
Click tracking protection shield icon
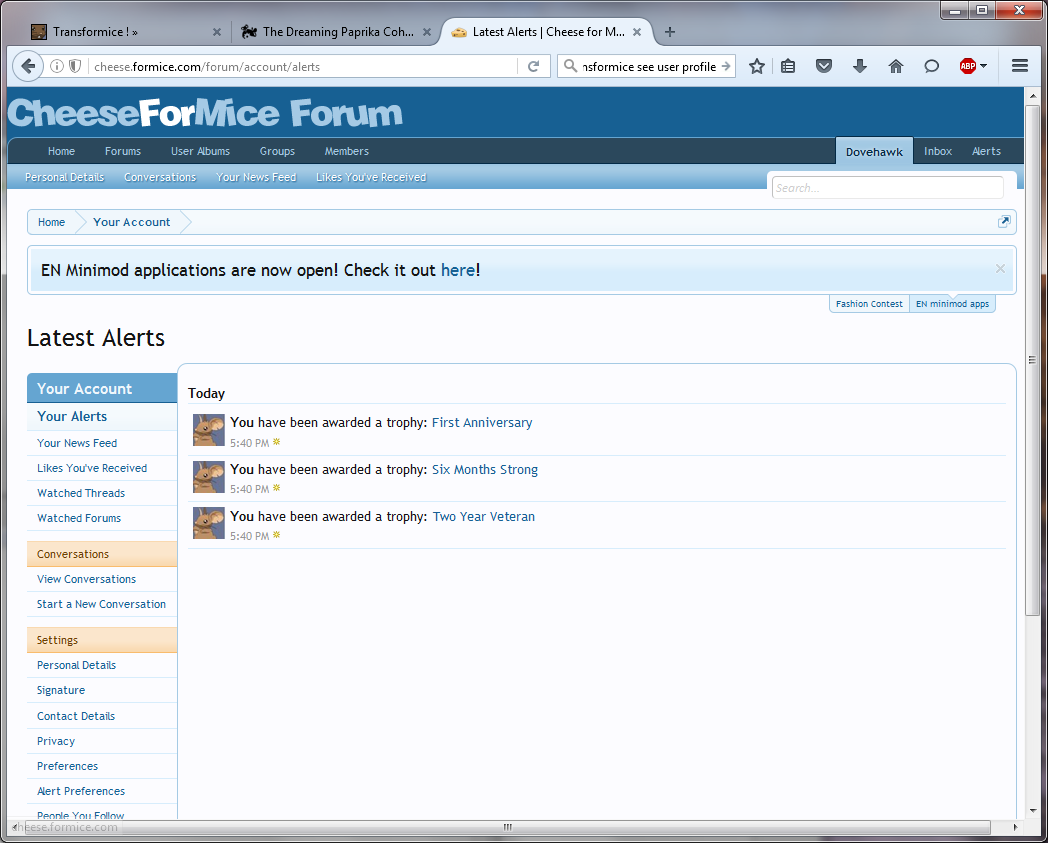76,66
